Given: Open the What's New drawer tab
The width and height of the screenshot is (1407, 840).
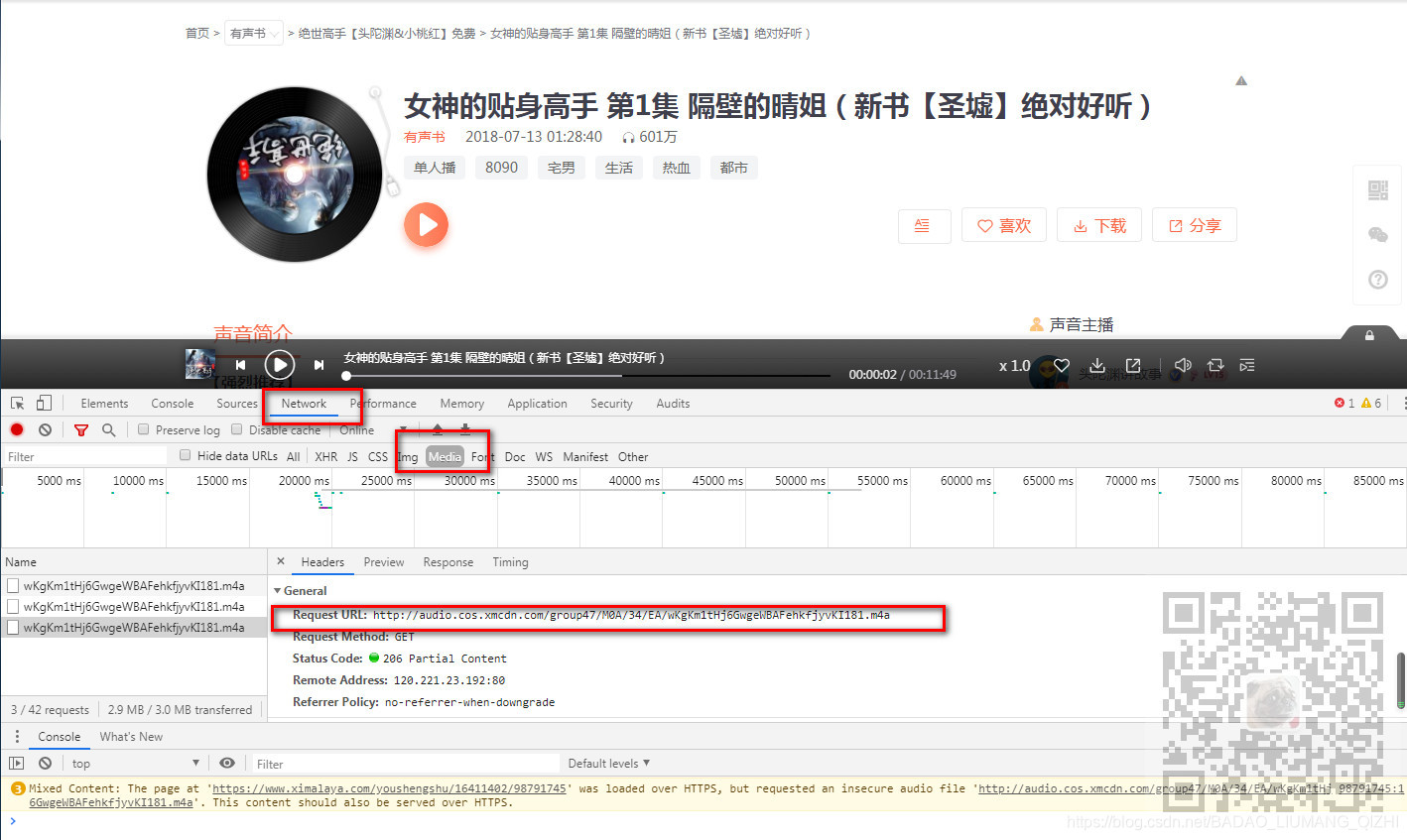Looking at the screenshot, I should [x=131, y=737].
